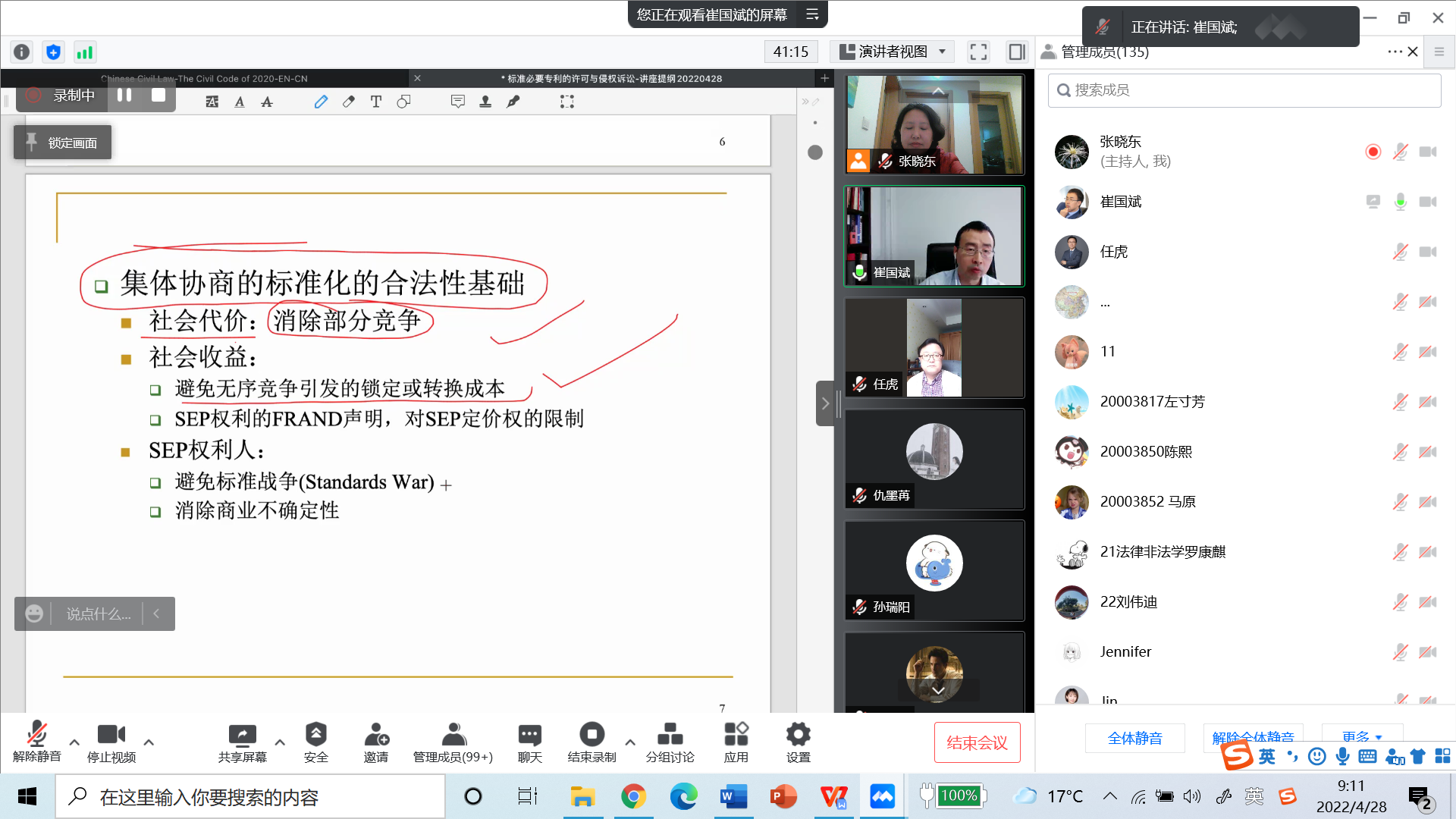Expand audio options arrow beside mute

[x=74, y=742]
